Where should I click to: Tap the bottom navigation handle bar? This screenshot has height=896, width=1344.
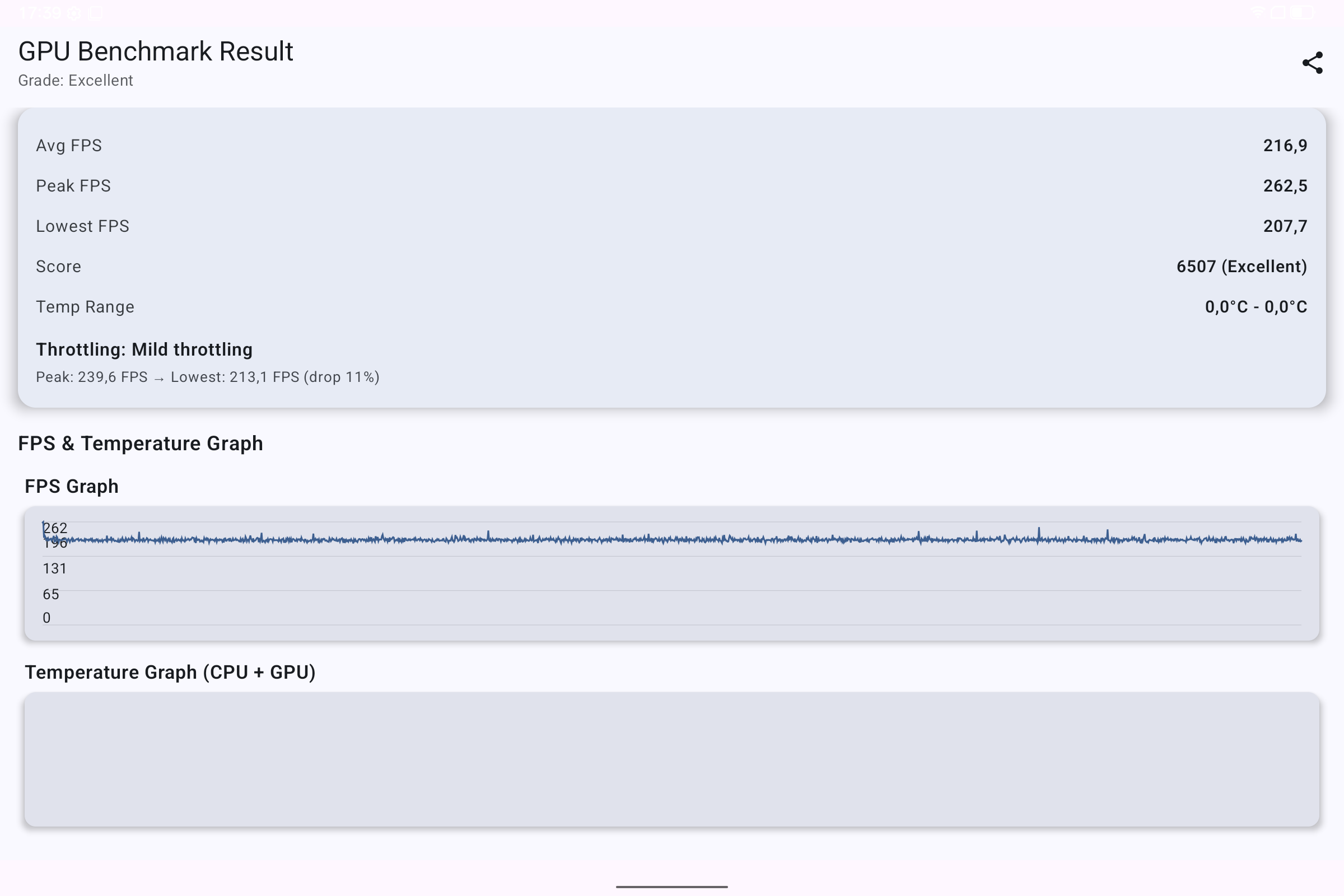[672, 886]
